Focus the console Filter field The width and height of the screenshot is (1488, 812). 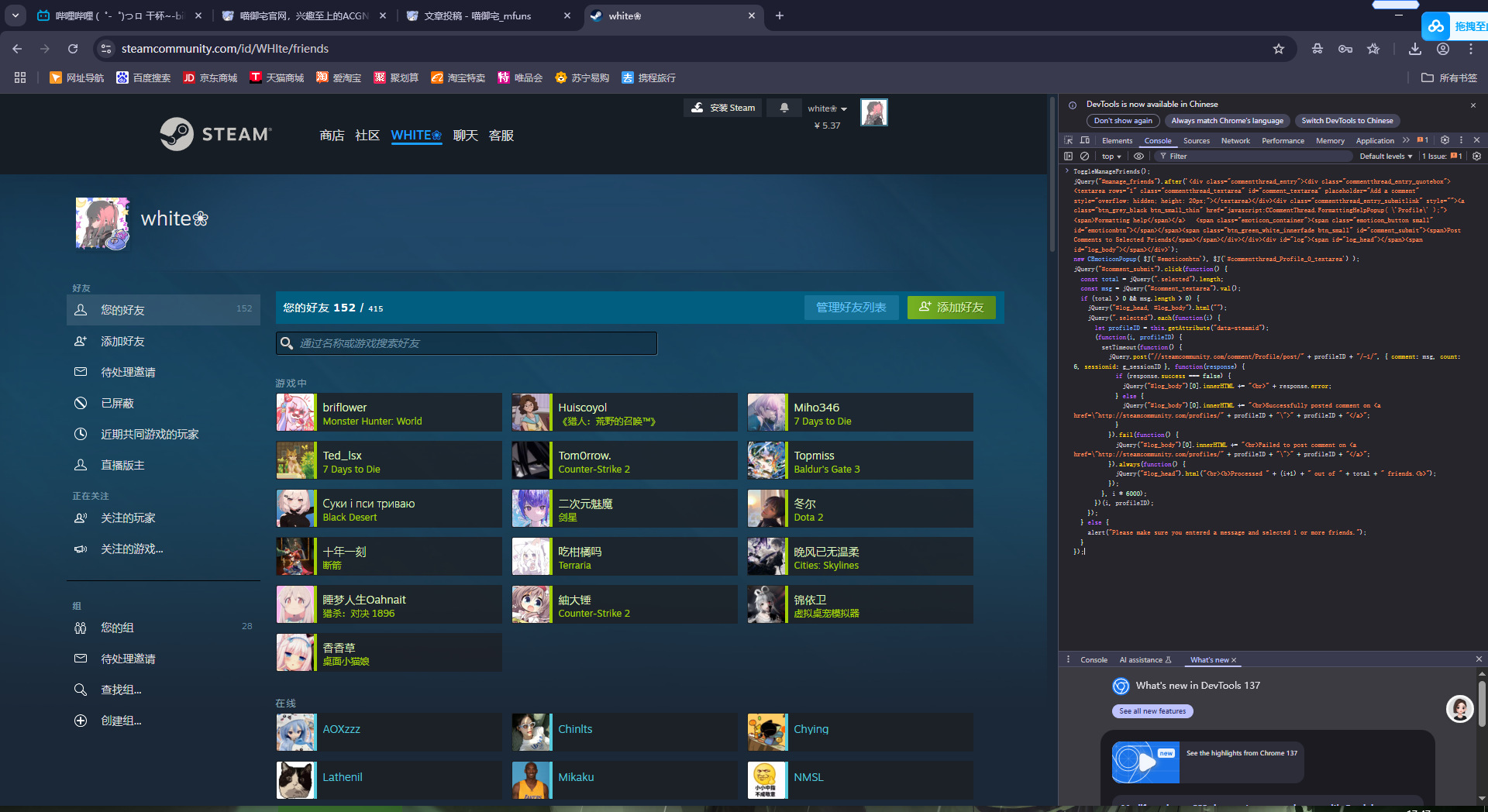1255,157
